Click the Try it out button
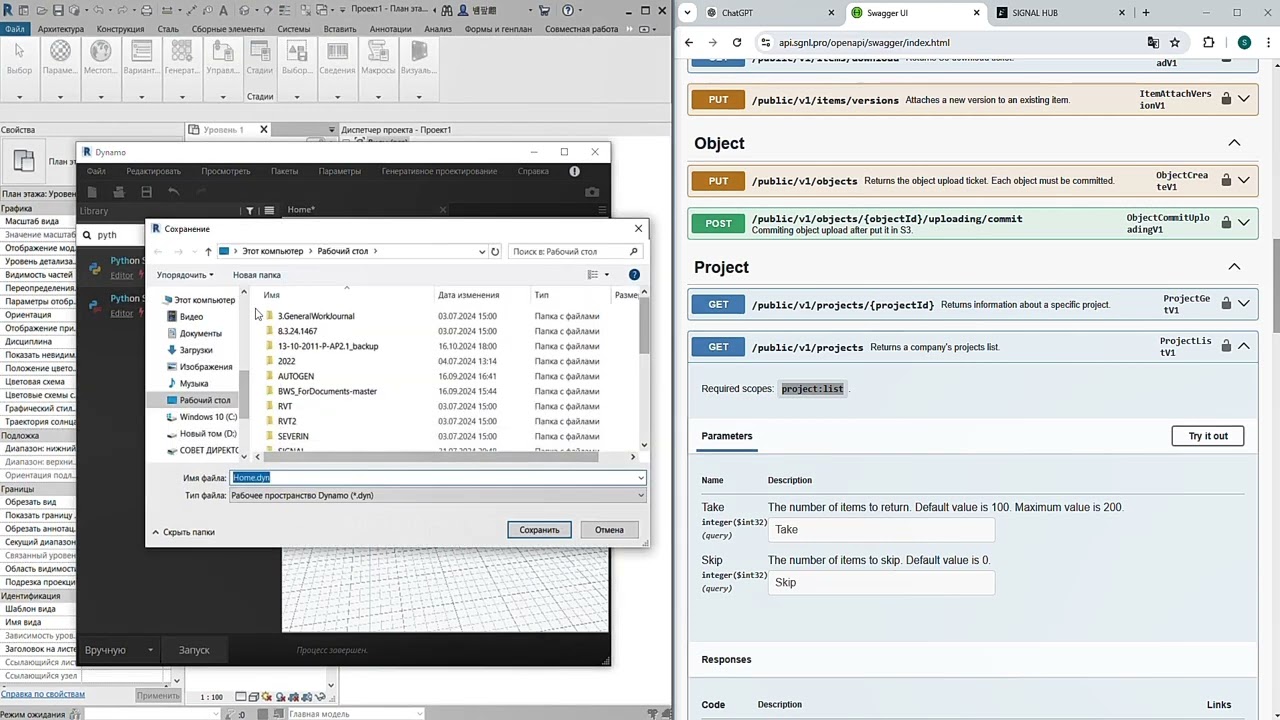This screenshot has height=720, width=1280. [1207, 436]
